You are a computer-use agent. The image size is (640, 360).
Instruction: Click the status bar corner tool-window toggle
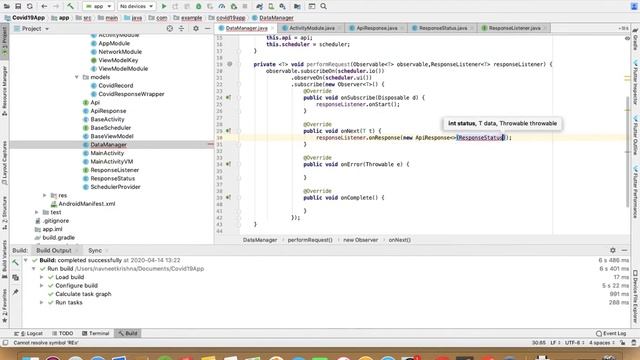point(5,343)
